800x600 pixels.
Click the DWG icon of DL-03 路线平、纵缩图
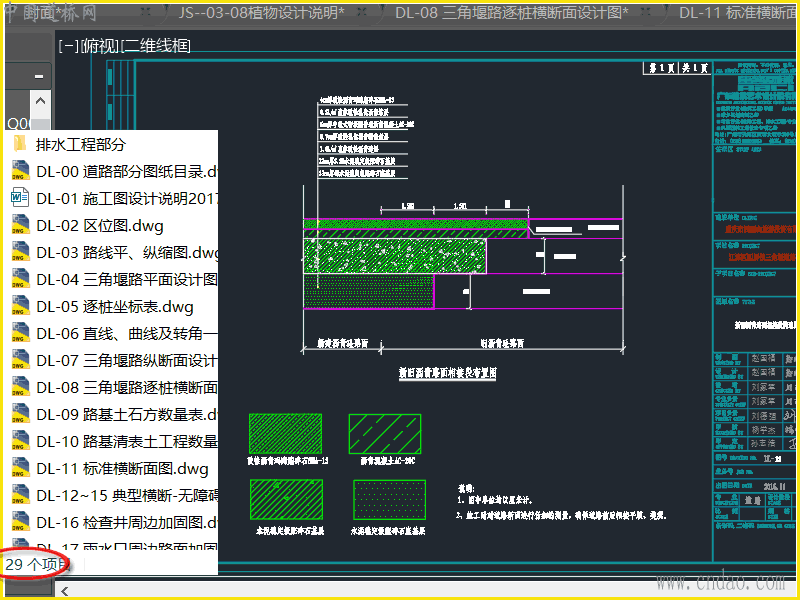(x=20, y=252)
